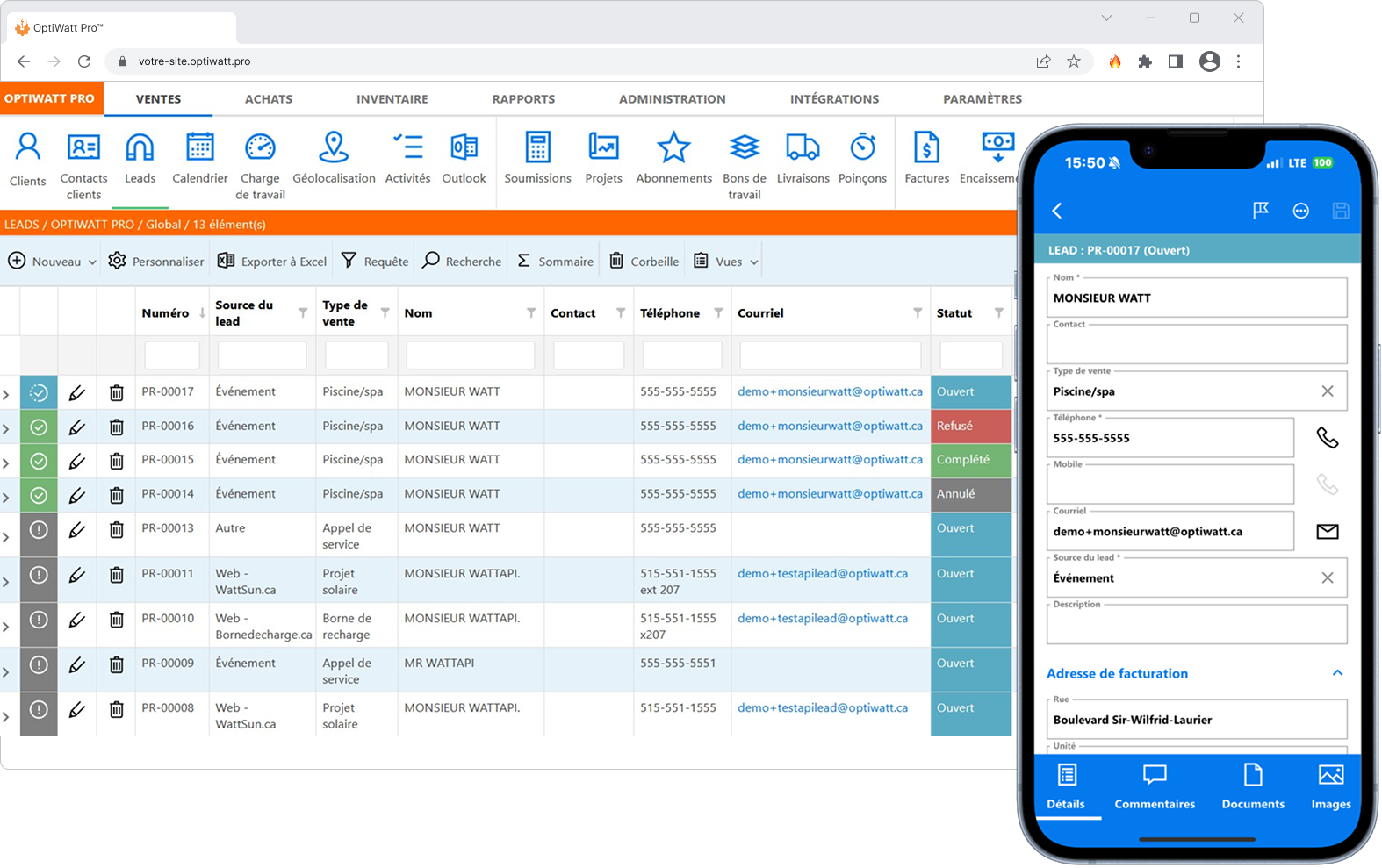Toggle green status check of PR-00015
This screenshot has width=1382, height=868.
pyautogui.click(x=39, y=461)
